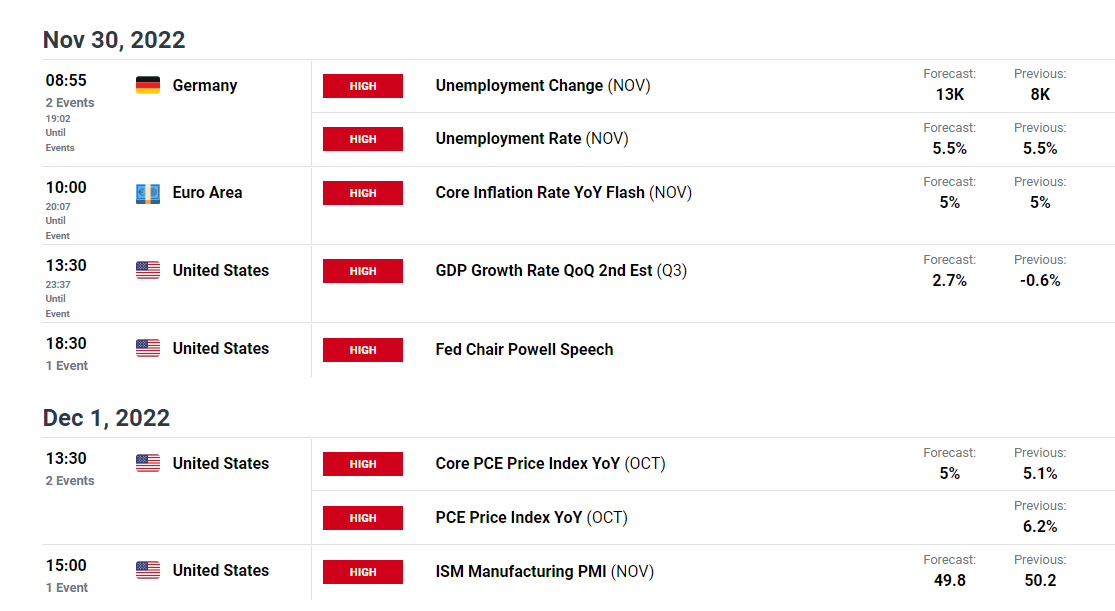This screenshot has width=1115, height=611.
Task: Click the Euro Area flag icon
Action: (148, 193)
